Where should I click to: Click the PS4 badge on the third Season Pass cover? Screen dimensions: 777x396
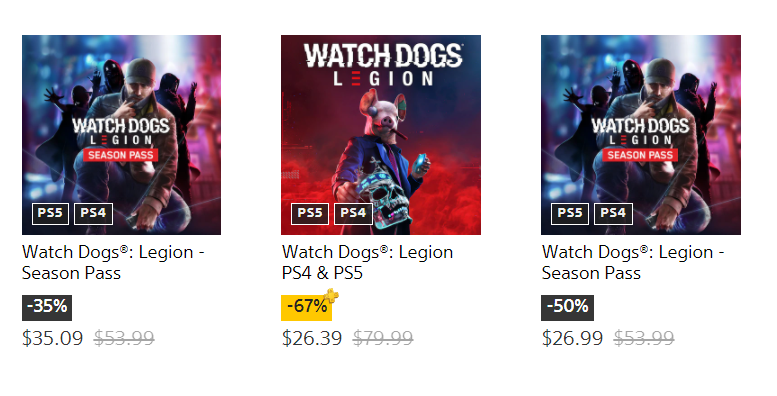point(613,214)
